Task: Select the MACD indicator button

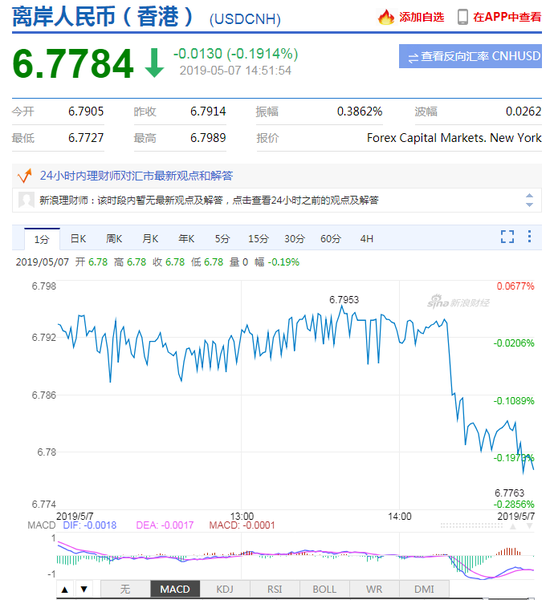Action: (x=175, y=589)
